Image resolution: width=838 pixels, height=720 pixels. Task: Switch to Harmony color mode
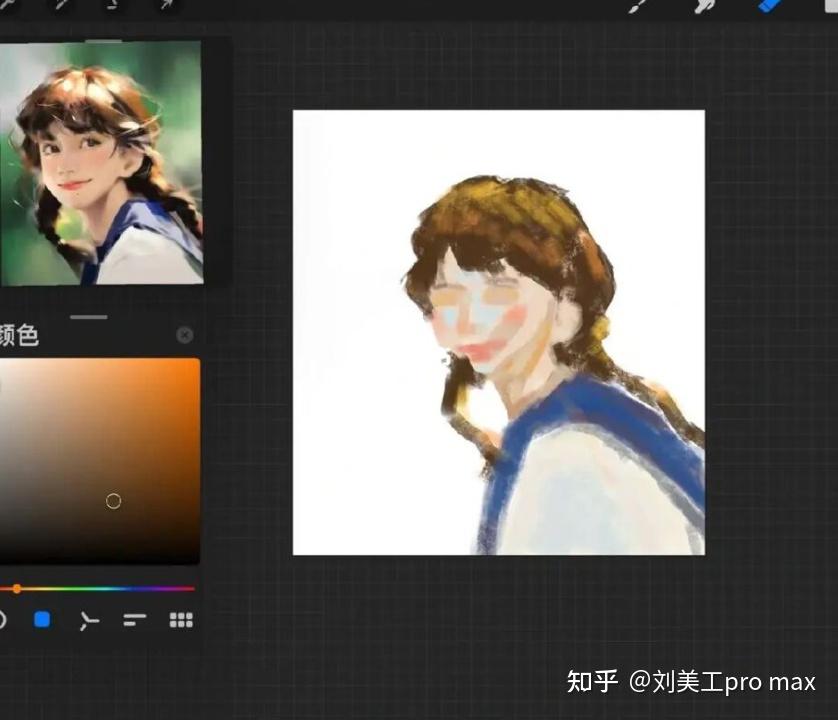pos(90,618)
